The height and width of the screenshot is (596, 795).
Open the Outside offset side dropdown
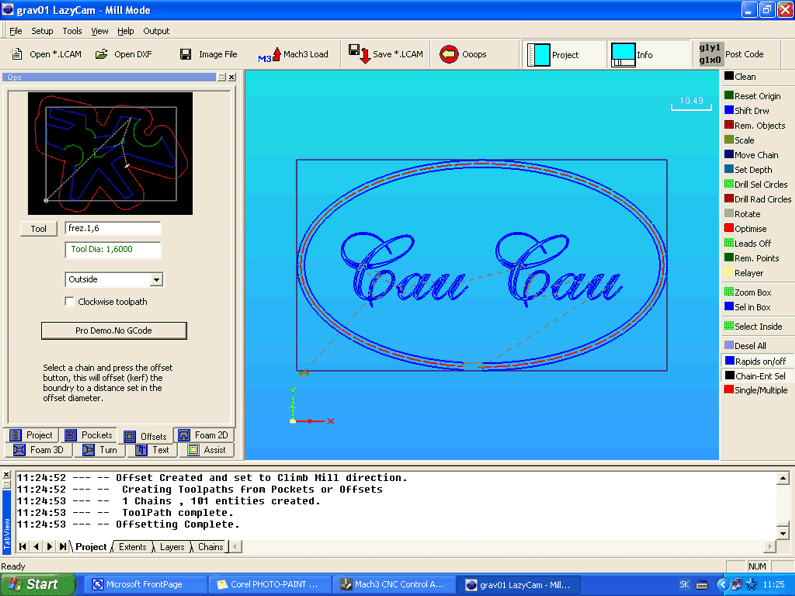156,279
